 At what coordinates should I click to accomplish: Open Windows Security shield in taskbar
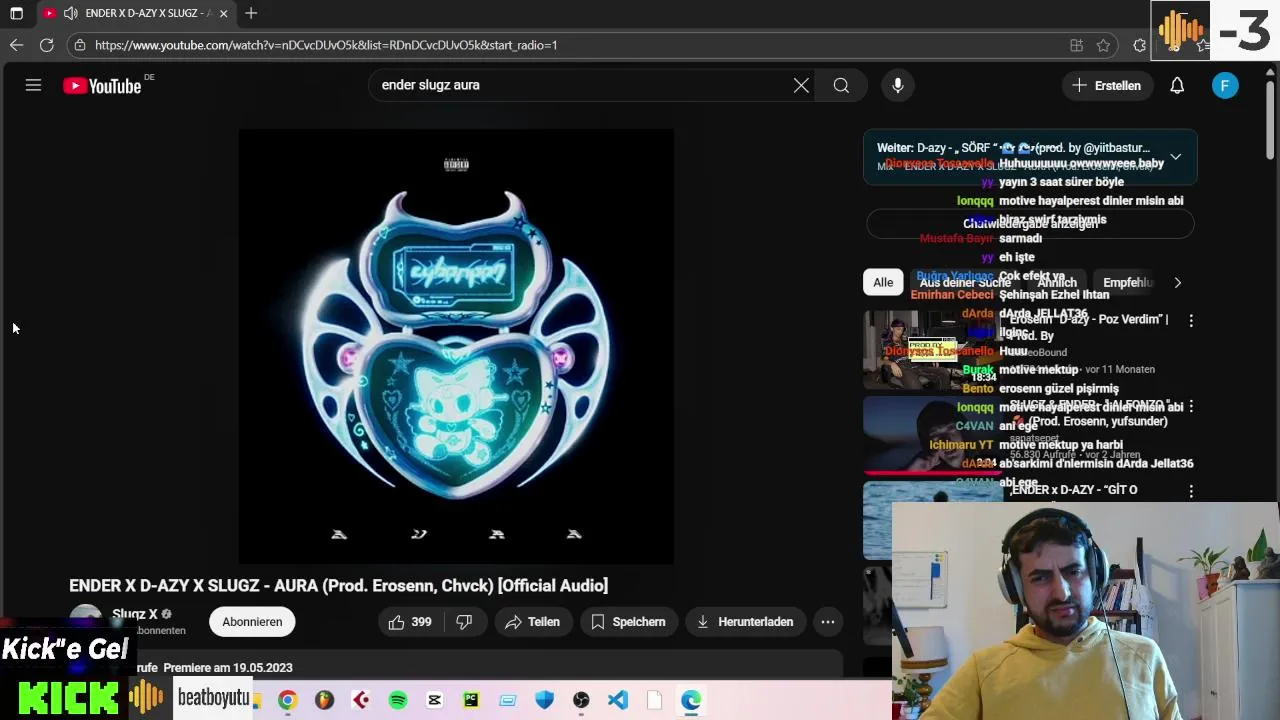(x=544, y=700)
